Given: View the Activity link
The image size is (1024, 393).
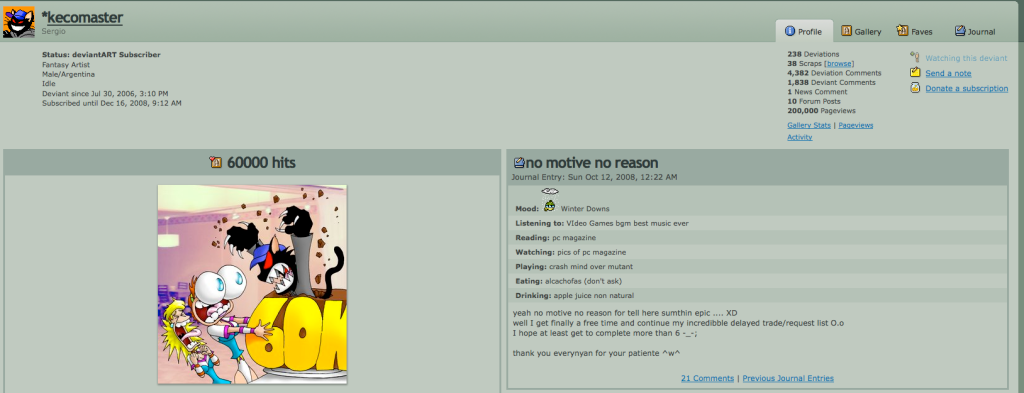Looking at the screenshot, I should click(x=799, y=137).
